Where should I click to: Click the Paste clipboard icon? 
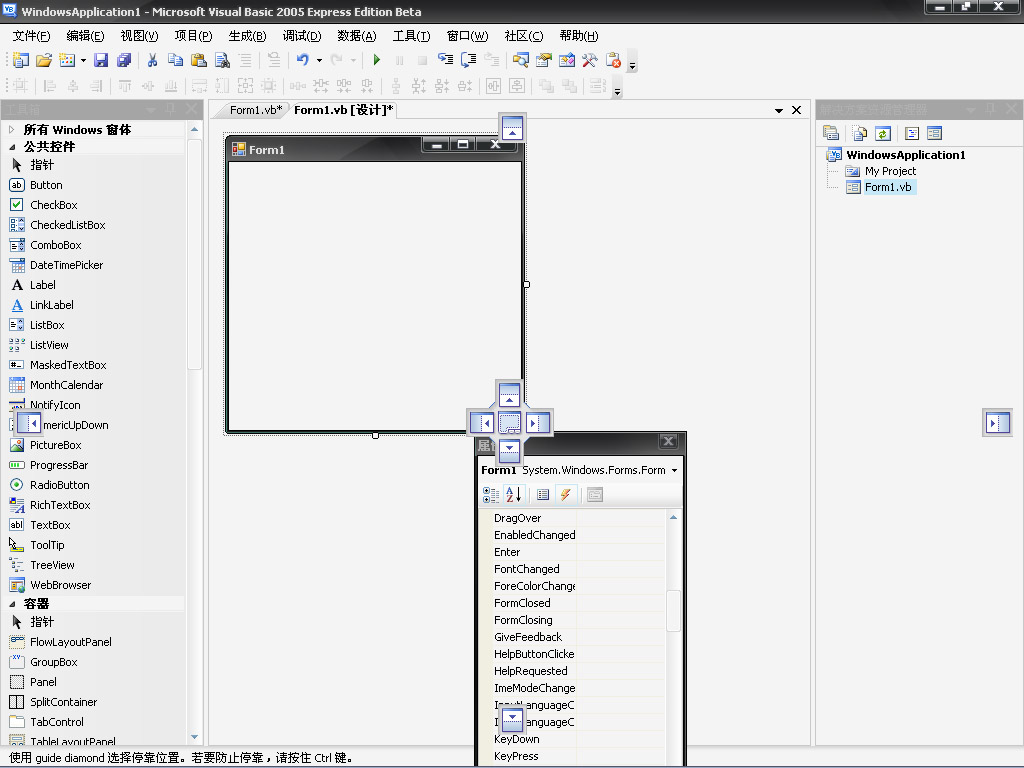(199, 60)
